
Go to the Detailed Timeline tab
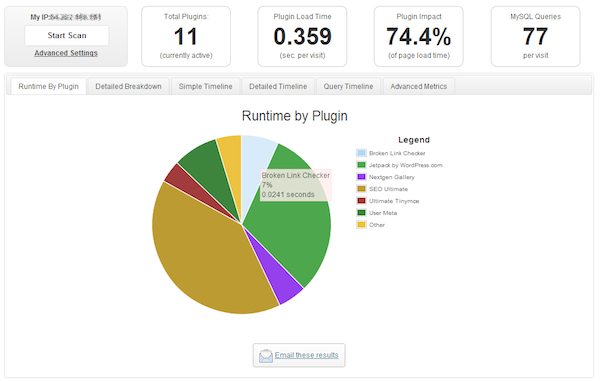click(278, 86)
